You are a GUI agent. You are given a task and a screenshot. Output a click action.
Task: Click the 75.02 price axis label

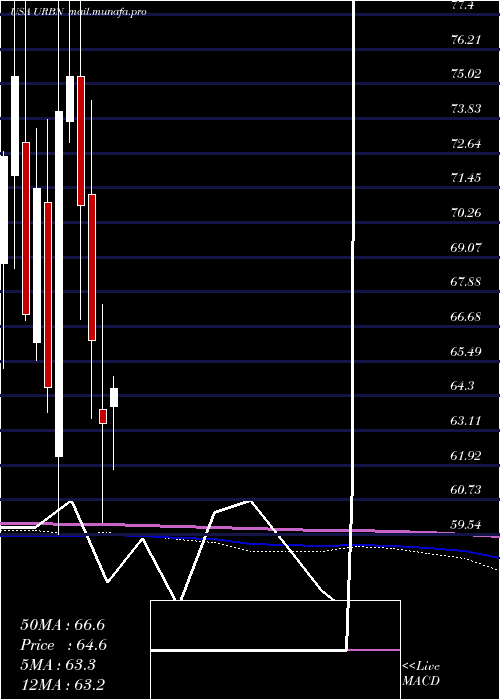(466, 74)
